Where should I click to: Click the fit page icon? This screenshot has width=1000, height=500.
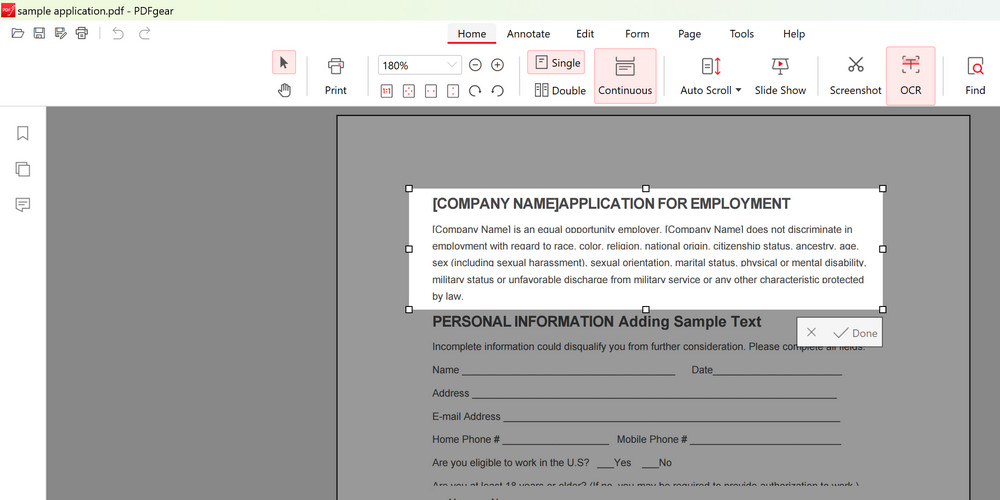409,91
